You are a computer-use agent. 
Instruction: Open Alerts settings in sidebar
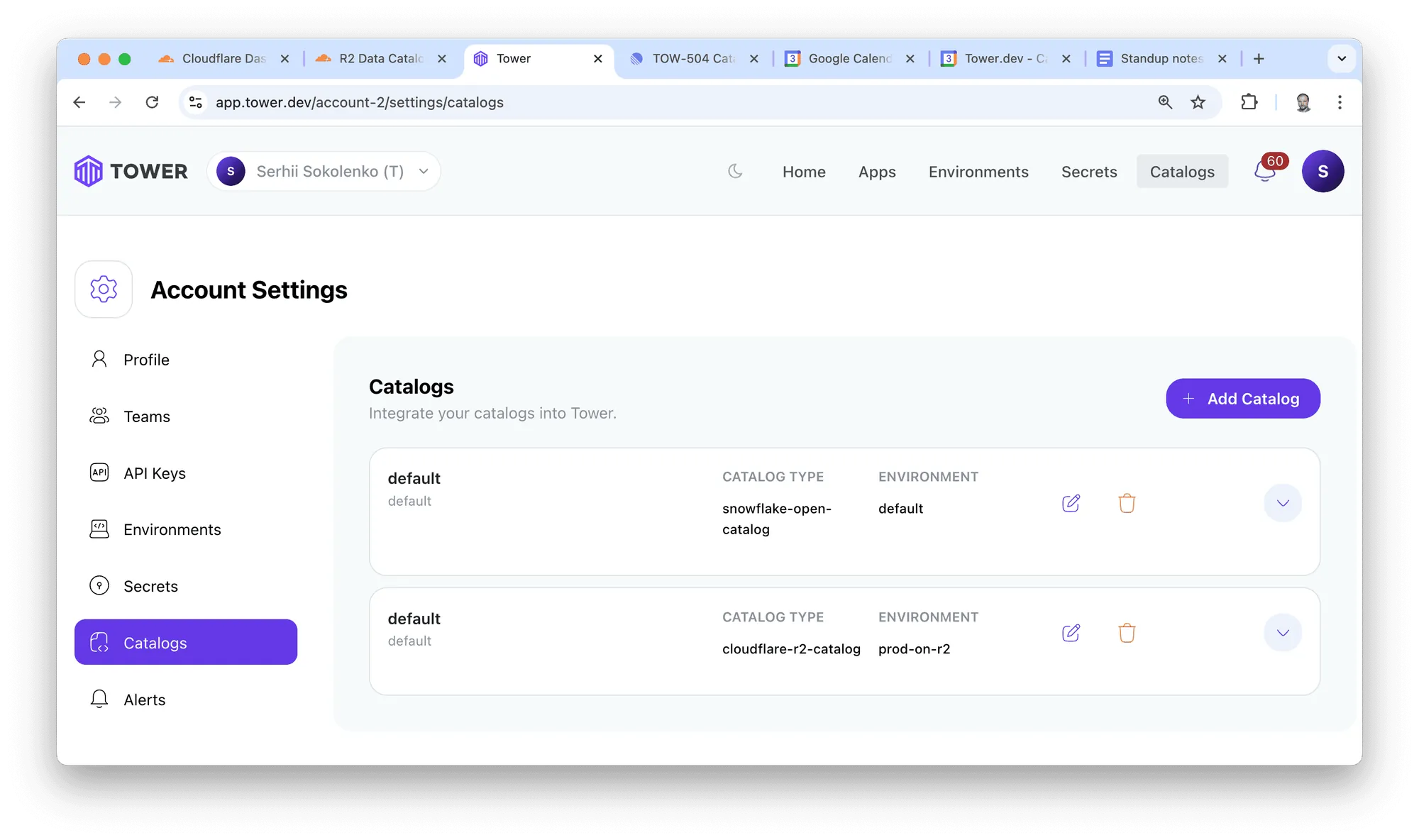pyautogui.click(x=186, y=700)
